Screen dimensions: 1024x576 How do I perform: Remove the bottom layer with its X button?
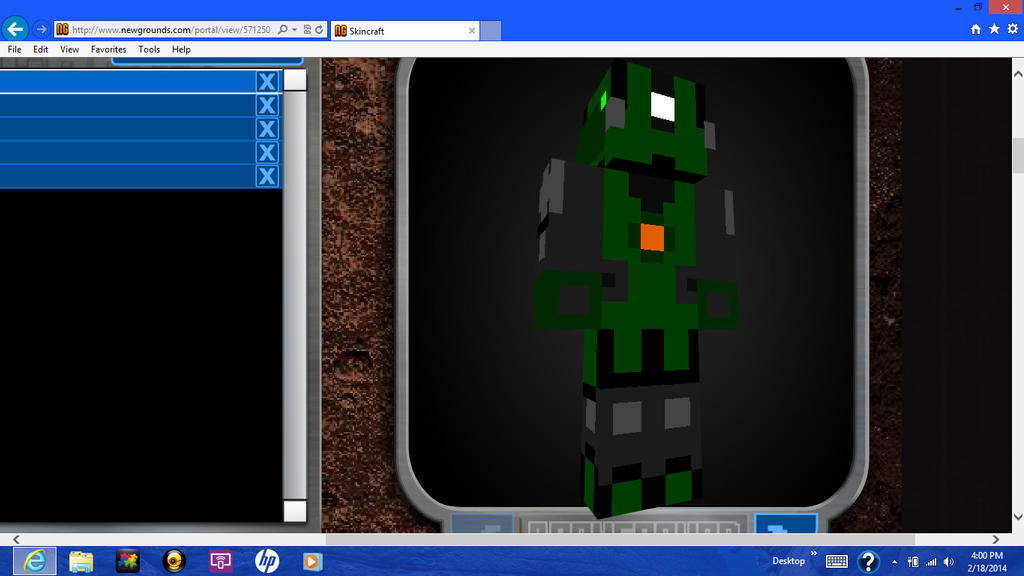point(266,176)
